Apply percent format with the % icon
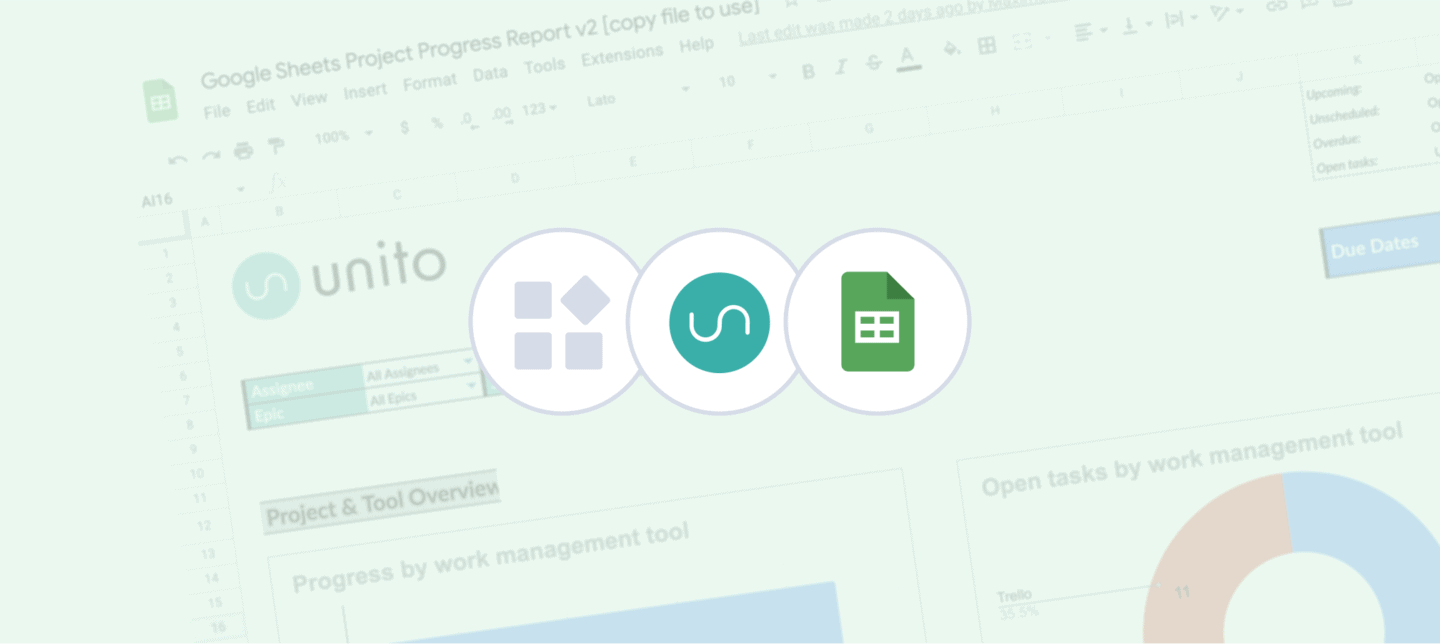The width and height of the screenshot is (1440, 644). (437, 123)
